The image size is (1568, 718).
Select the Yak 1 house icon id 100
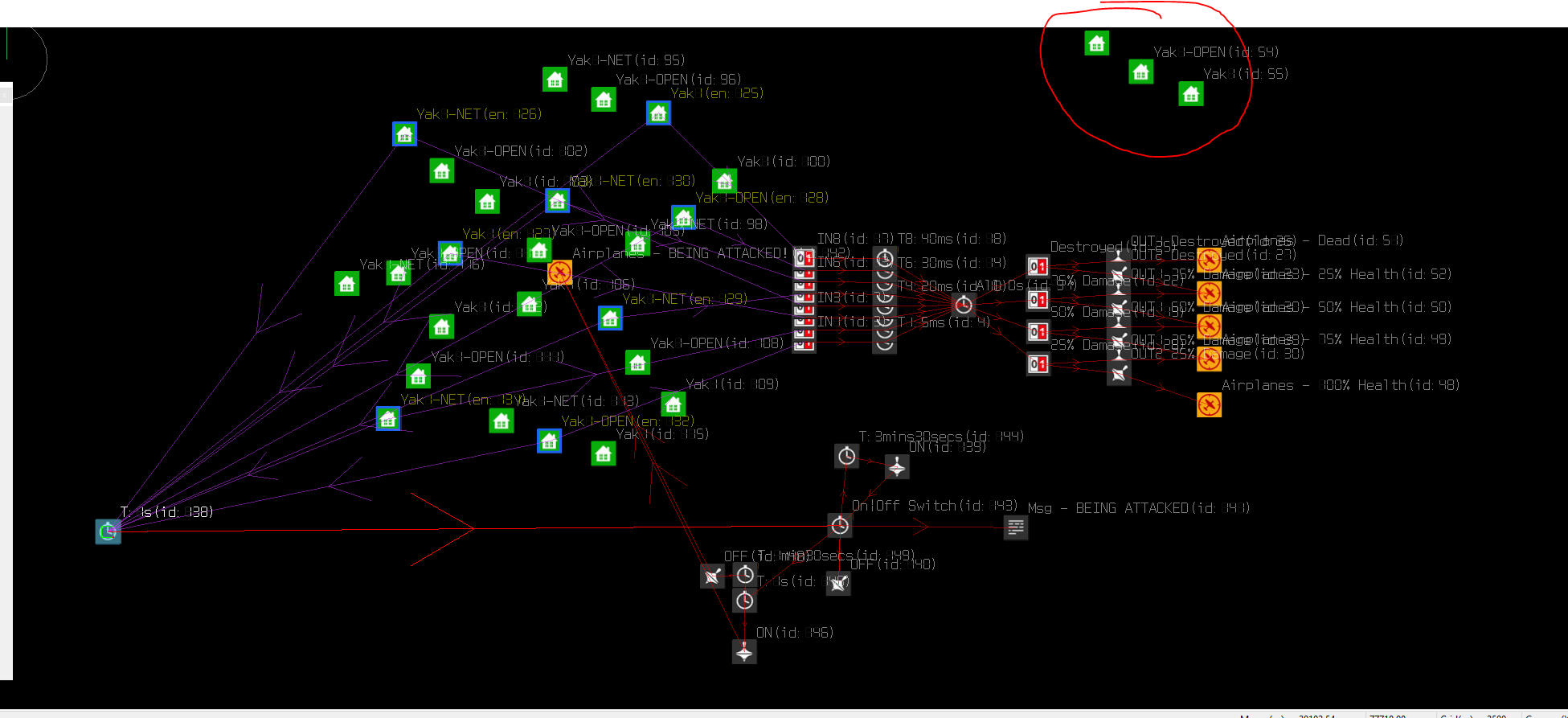724,181
